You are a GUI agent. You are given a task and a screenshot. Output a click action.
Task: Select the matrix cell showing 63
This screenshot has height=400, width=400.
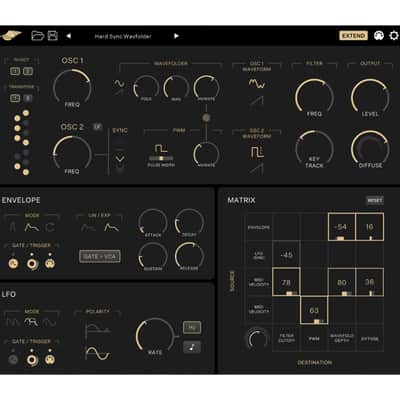pos(314,310)
